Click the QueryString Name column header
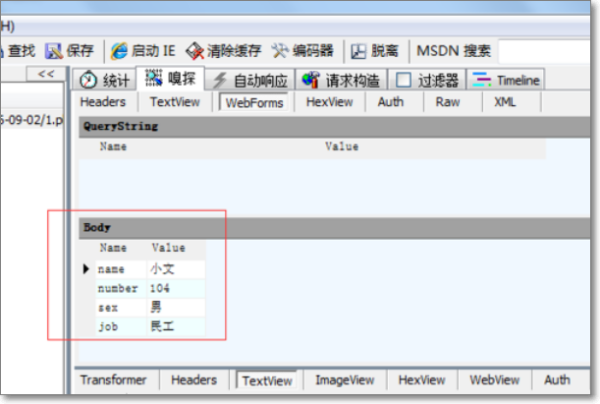Viewport: 600px width, 404px height. (x=113, y=147)
